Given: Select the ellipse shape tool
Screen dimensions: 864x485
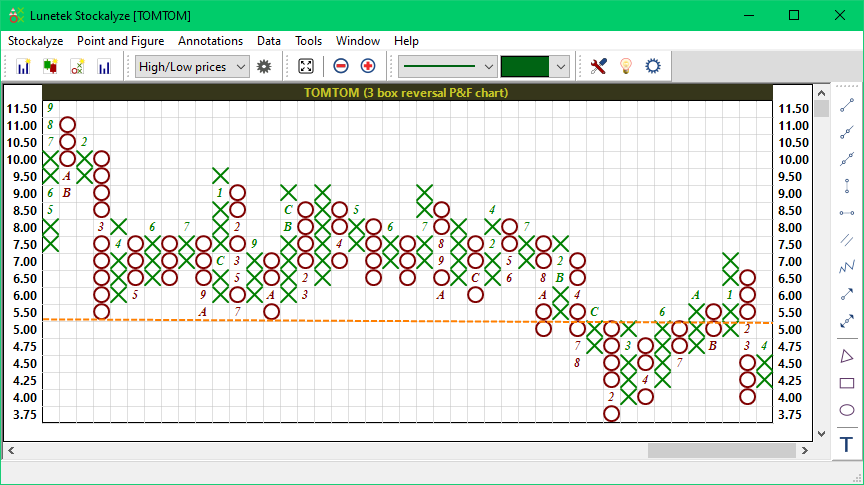Looking at the screenshot, I should click(847, 409).
